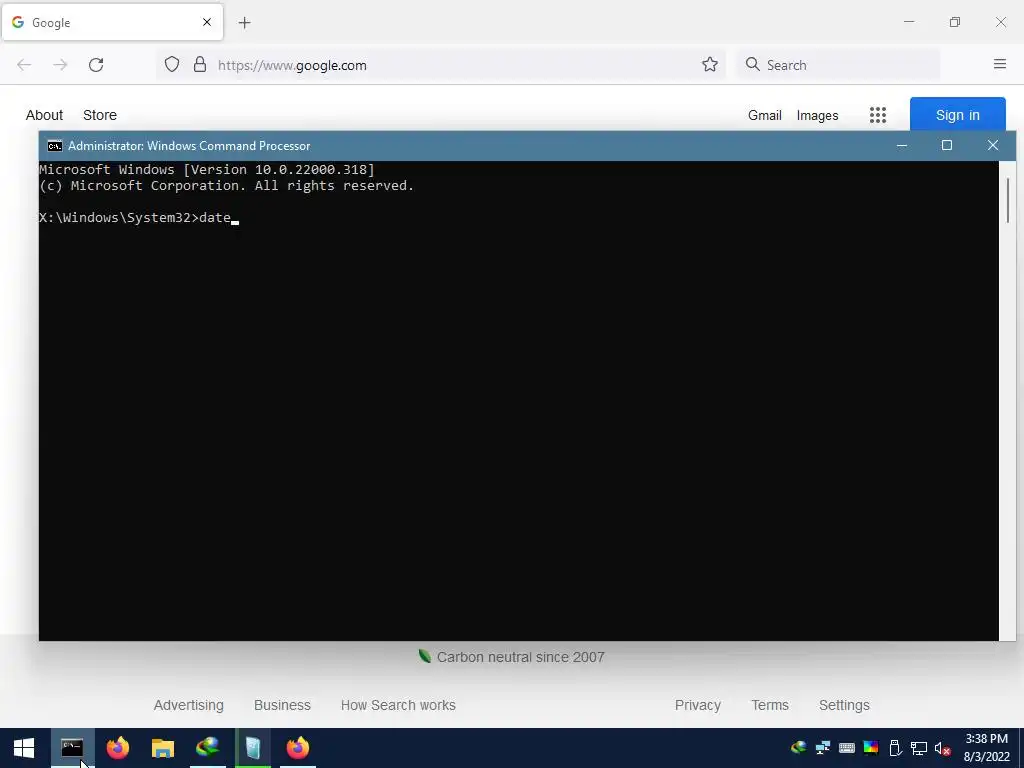The height and width of the screenshot is (768, 1024).
Task: Close the Command Processor window
Action: [993, 146]
